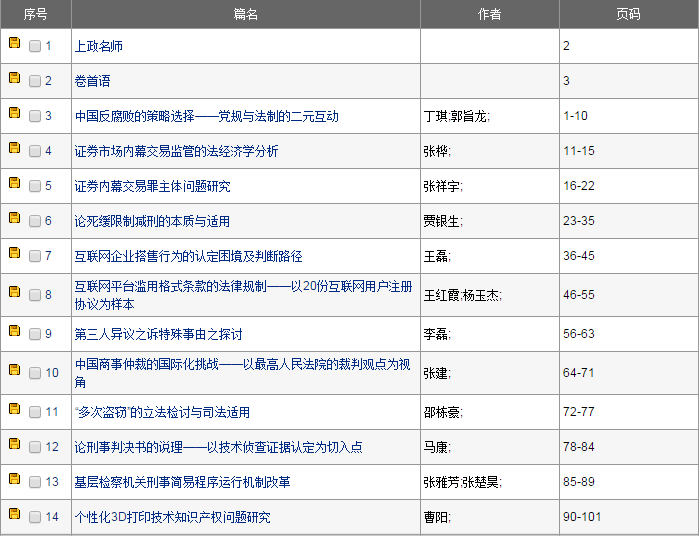Click the yellow icon in row 9
Screen dimensions: 699x536
[x=14, y=331]
